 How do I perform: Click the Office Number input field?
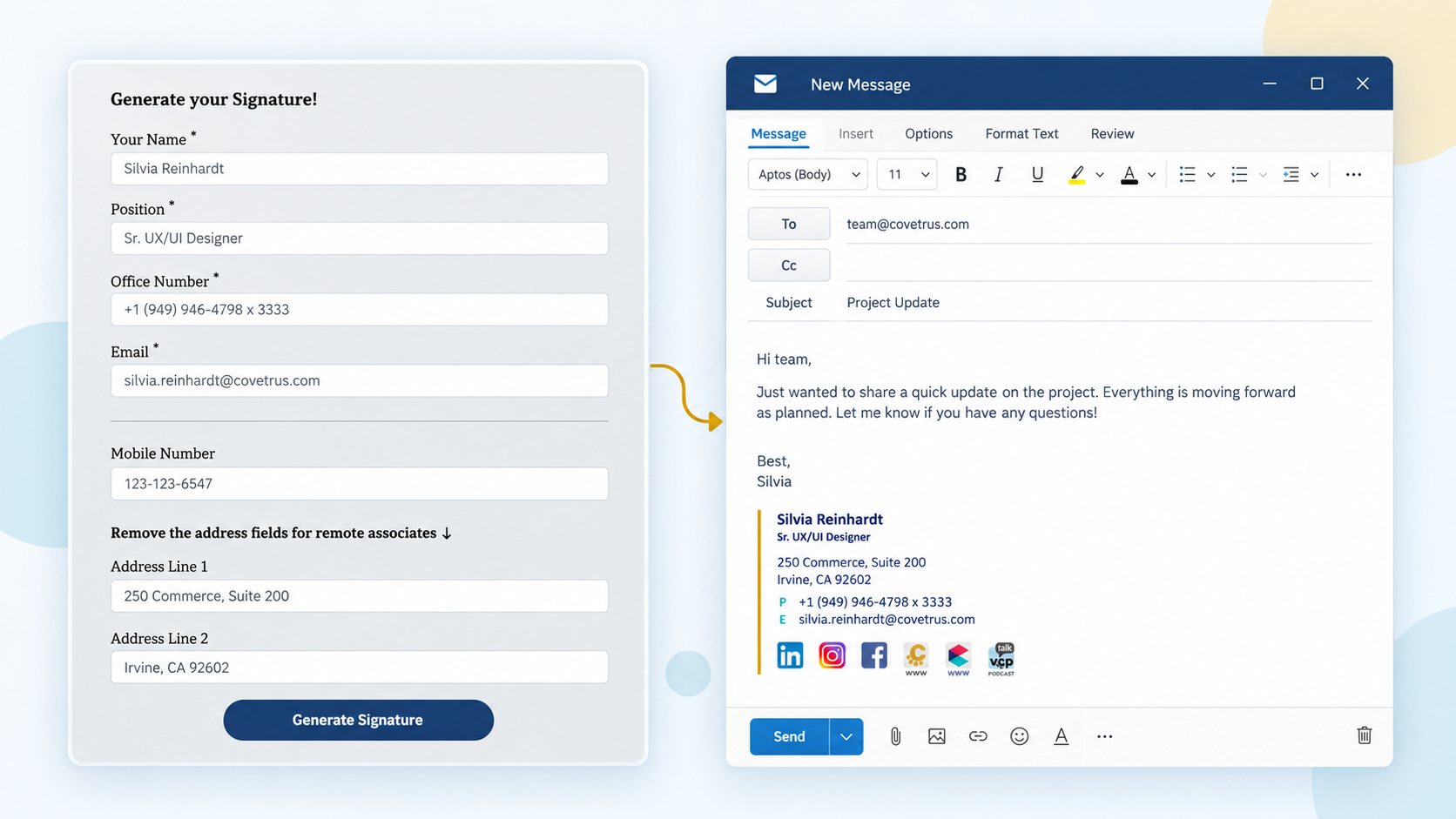pos(360,310)
